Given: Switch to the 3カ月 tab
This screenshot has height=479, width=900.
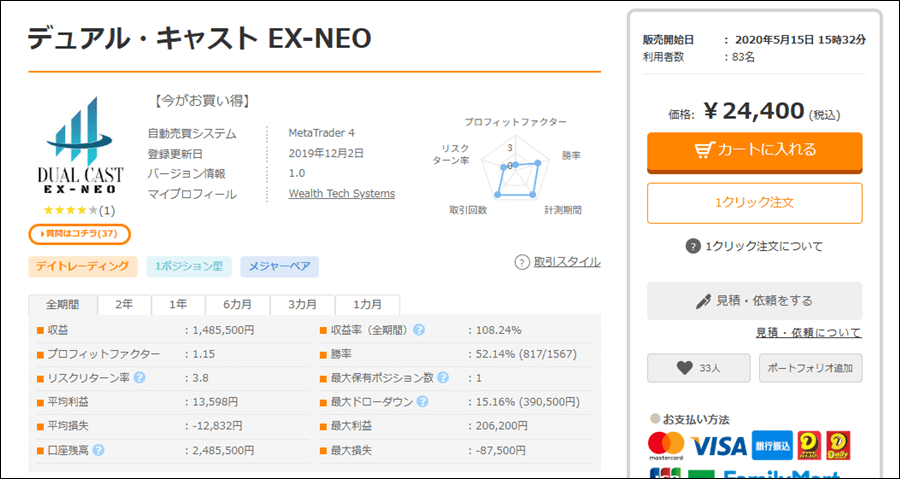Looking at the screenshot, I should 302,305.
